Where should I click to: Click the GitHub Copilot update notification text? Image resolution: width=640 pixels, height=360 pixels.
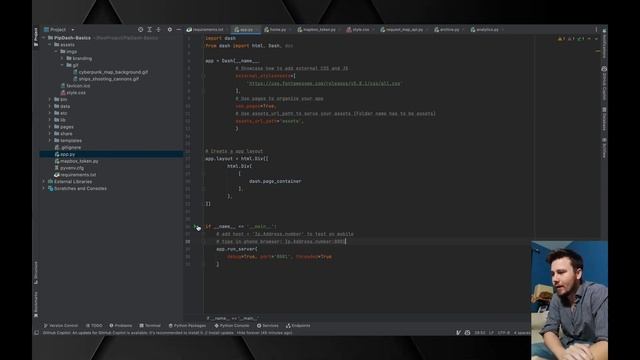click(167, 333)
